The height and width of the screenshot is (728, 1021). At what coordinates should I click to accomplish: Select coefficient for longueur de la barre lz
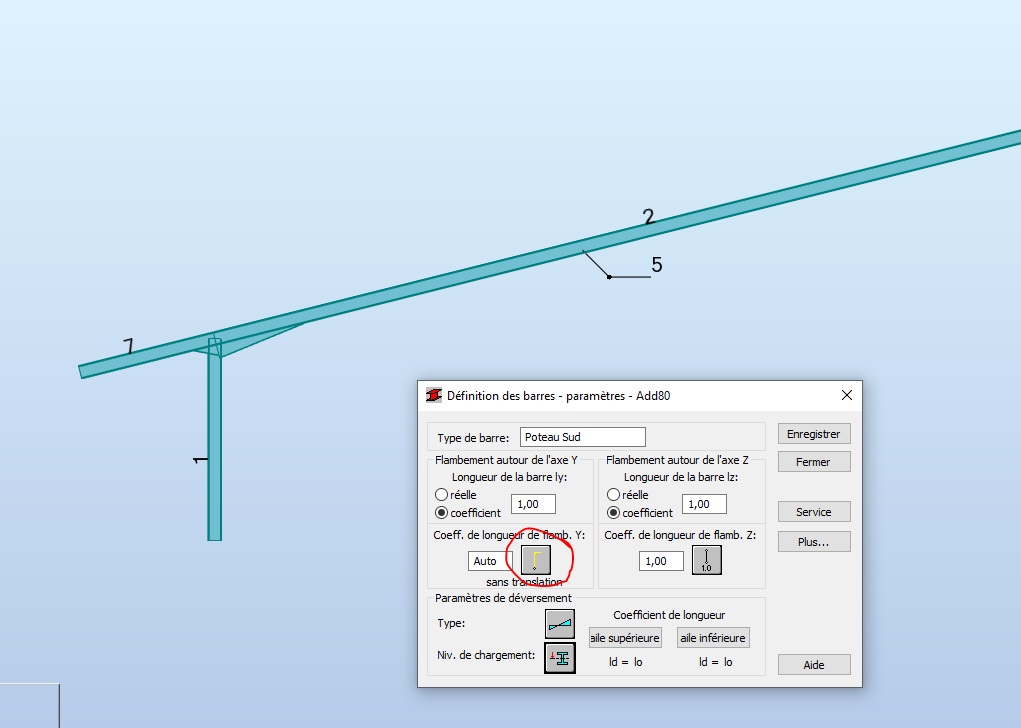point(611,512)
